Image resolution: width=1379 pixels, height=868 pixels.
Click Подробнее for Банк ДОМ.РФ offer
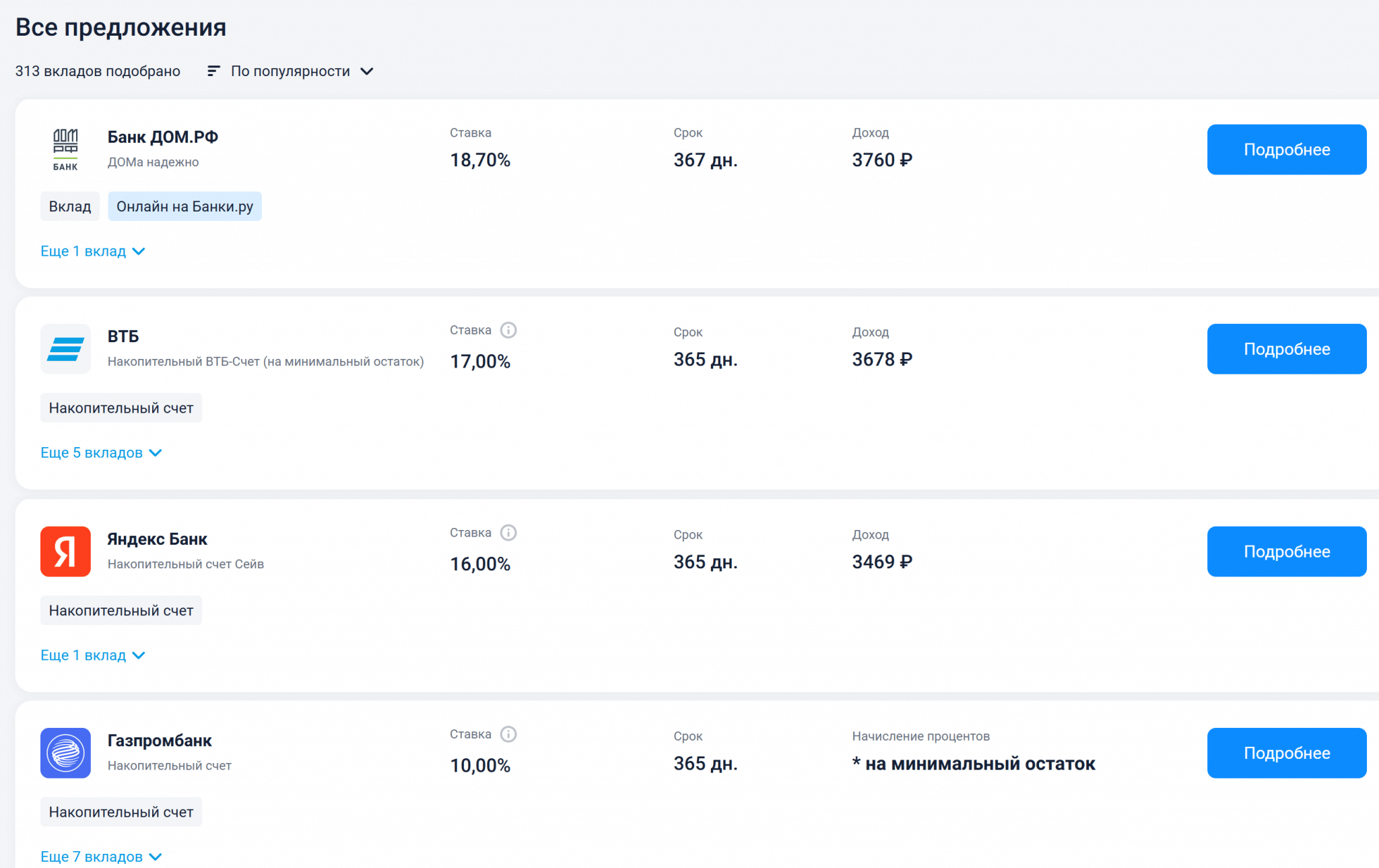pyautogui.click(x=1286, y=149)
